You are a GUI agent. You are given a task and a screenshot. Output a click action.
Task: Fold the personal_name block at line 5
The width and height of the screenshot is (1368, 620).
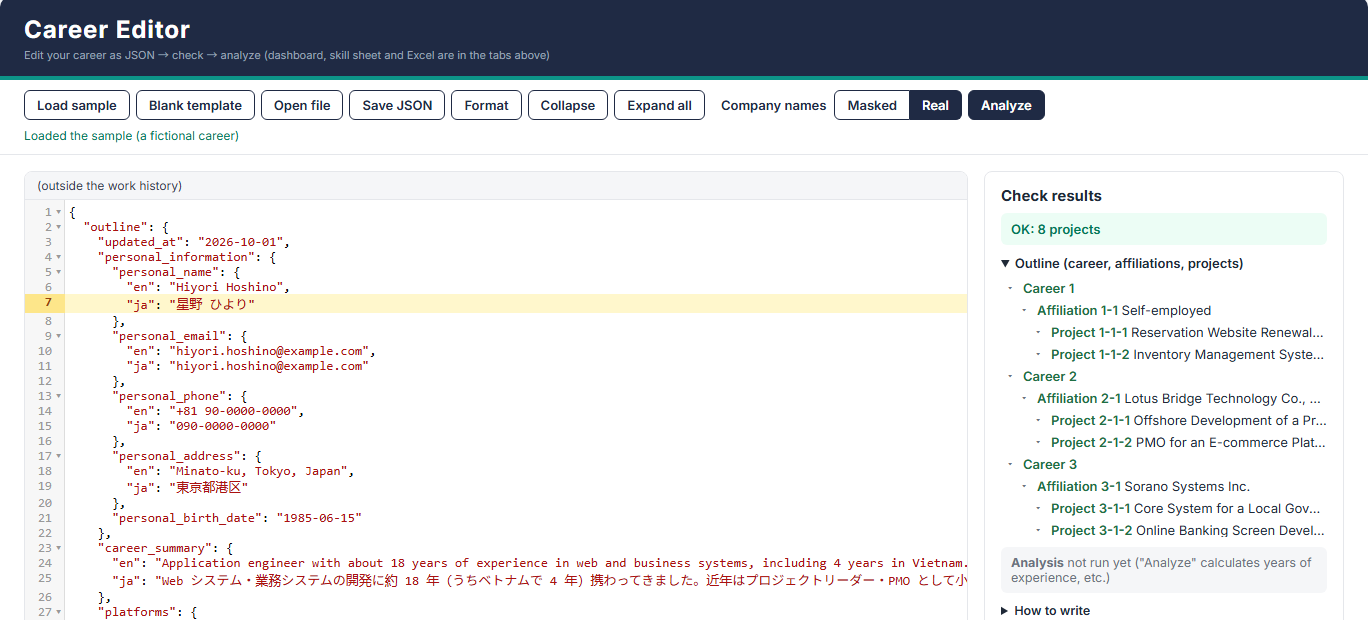[59, 272]
